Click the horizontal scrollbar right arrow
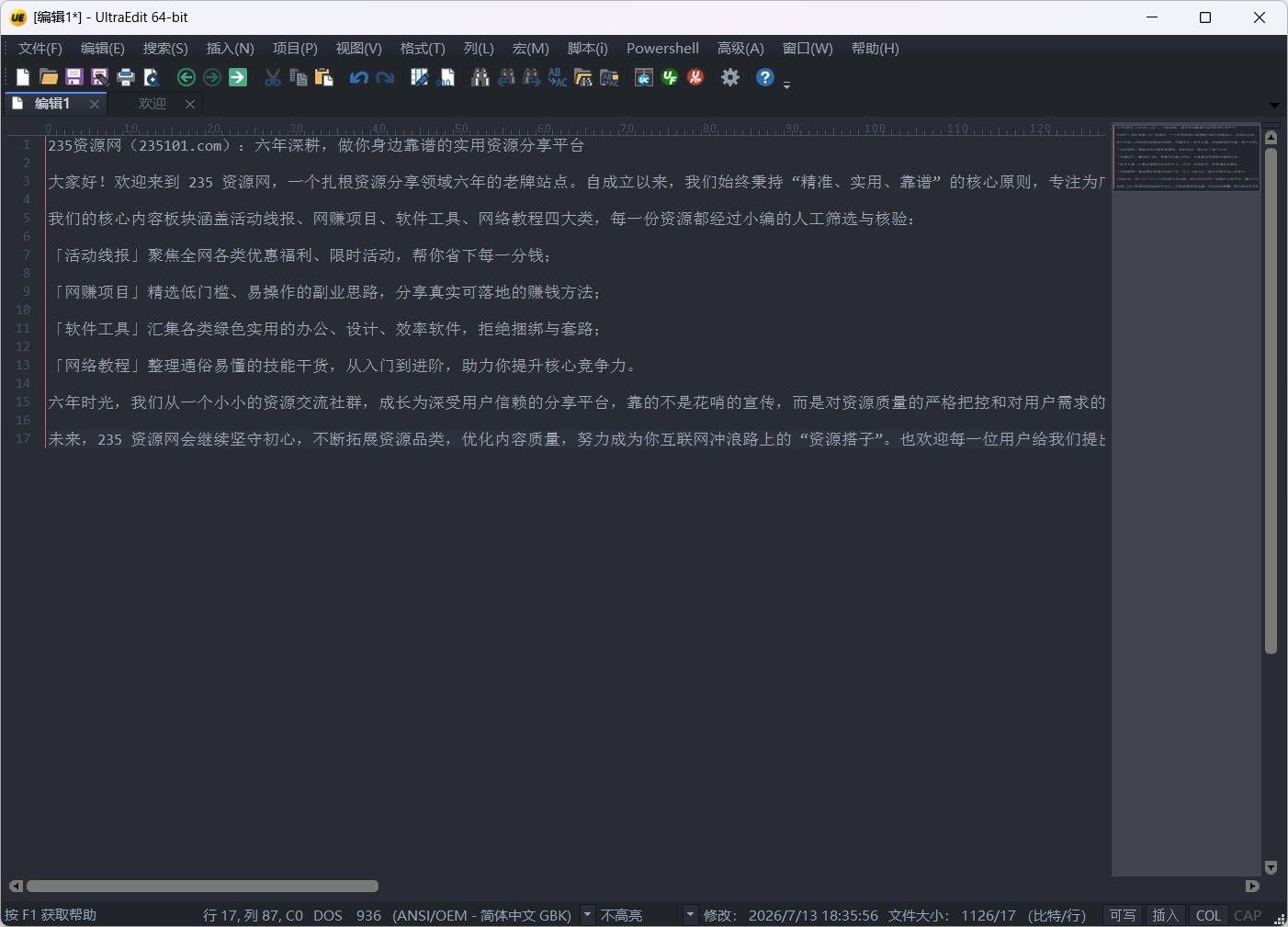1288x927 pixels. pyautogui.click(x=1252, y=887)
